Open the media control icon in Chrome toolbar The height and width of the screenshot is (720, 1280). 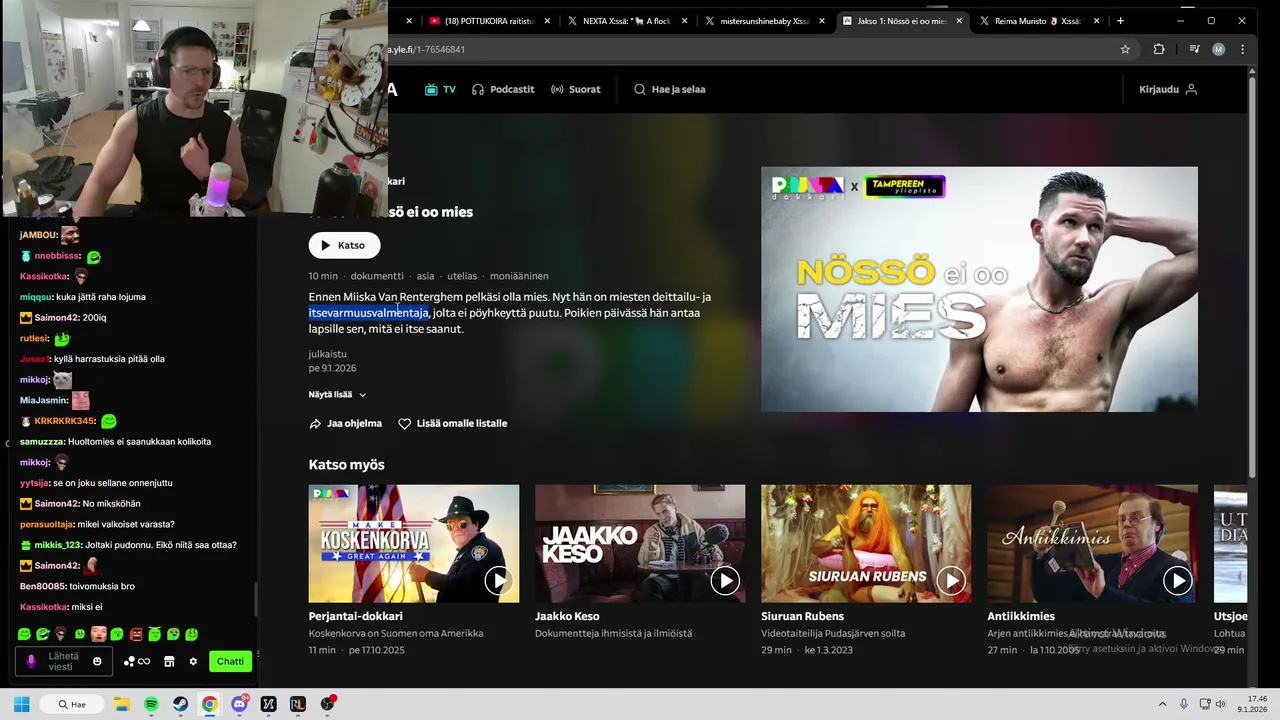(1194, 49)
